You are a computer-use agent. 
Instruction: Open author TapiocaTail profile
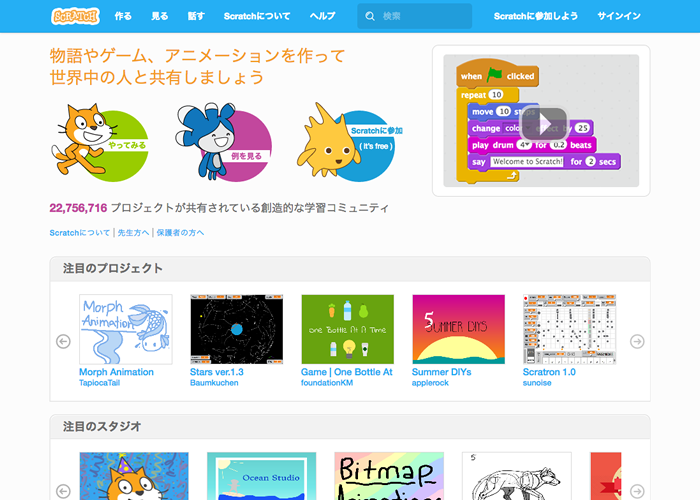pyautogui.click(x=100, y=383)
